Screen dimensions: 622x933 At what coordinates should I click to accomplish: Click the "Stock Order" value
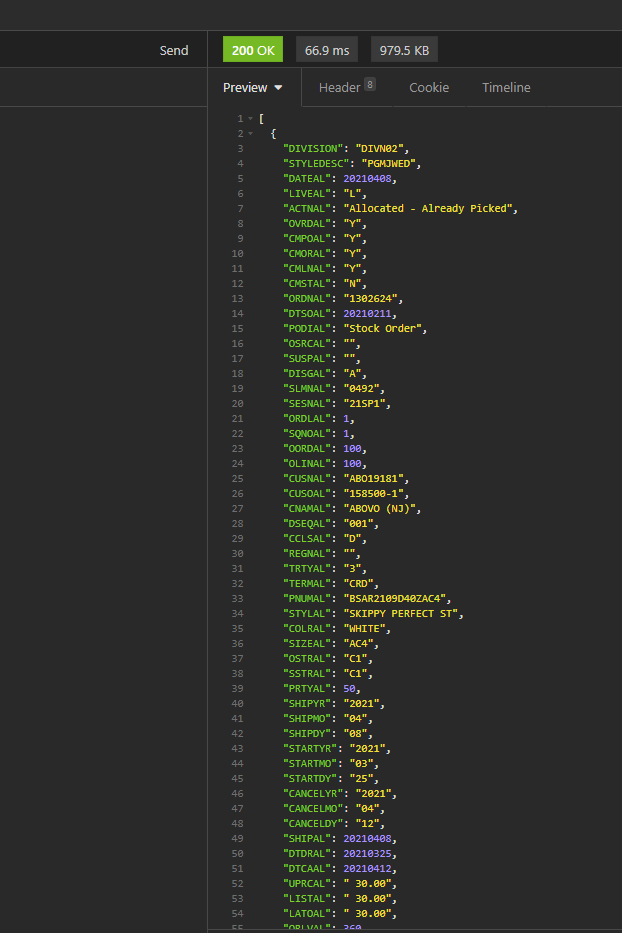[382, 328]
